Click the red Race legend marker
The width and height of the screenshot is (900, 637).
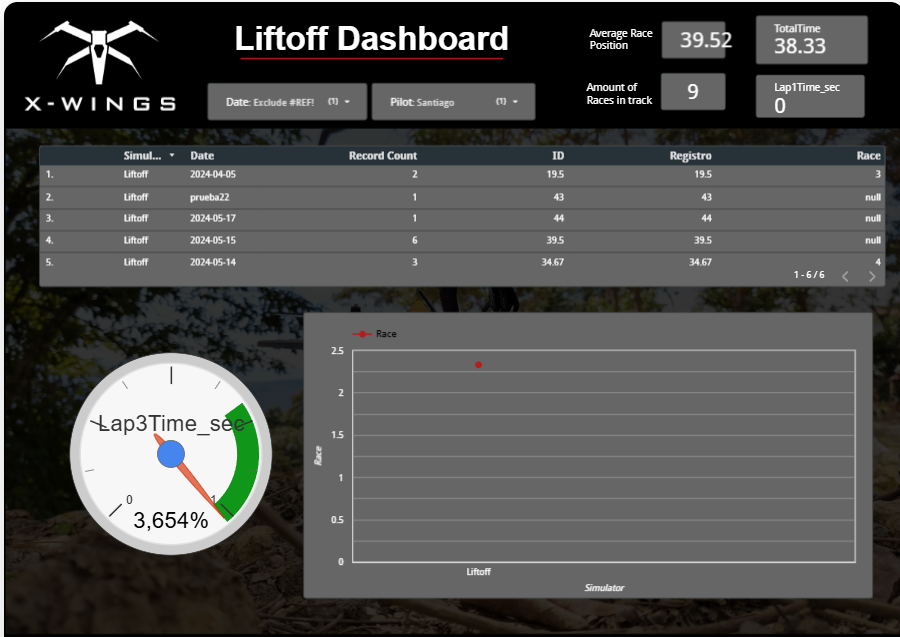tap(360, 334)
